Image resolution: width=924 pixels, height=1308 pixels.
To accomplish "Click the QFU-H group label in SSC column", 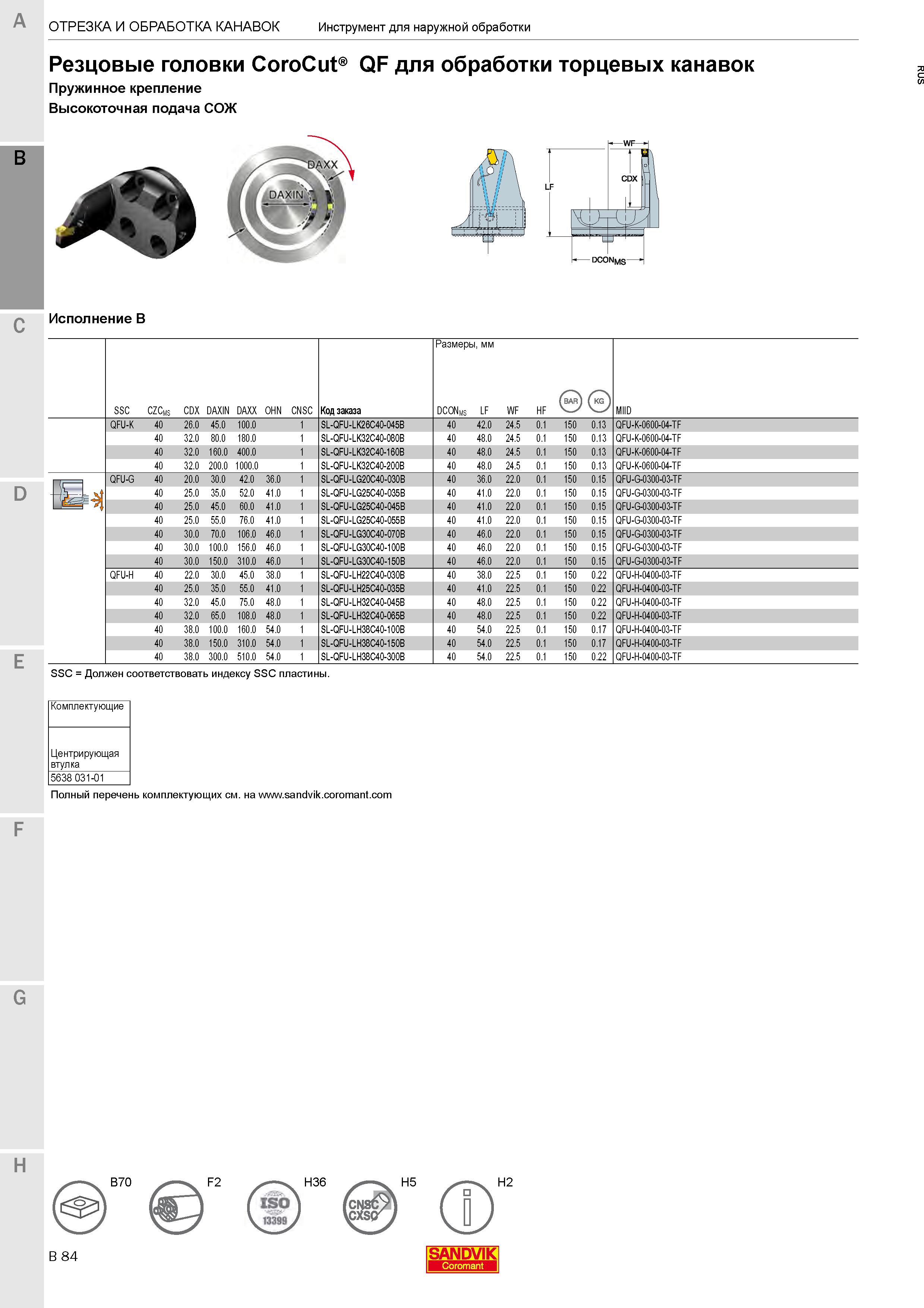I will coord(122,575).
